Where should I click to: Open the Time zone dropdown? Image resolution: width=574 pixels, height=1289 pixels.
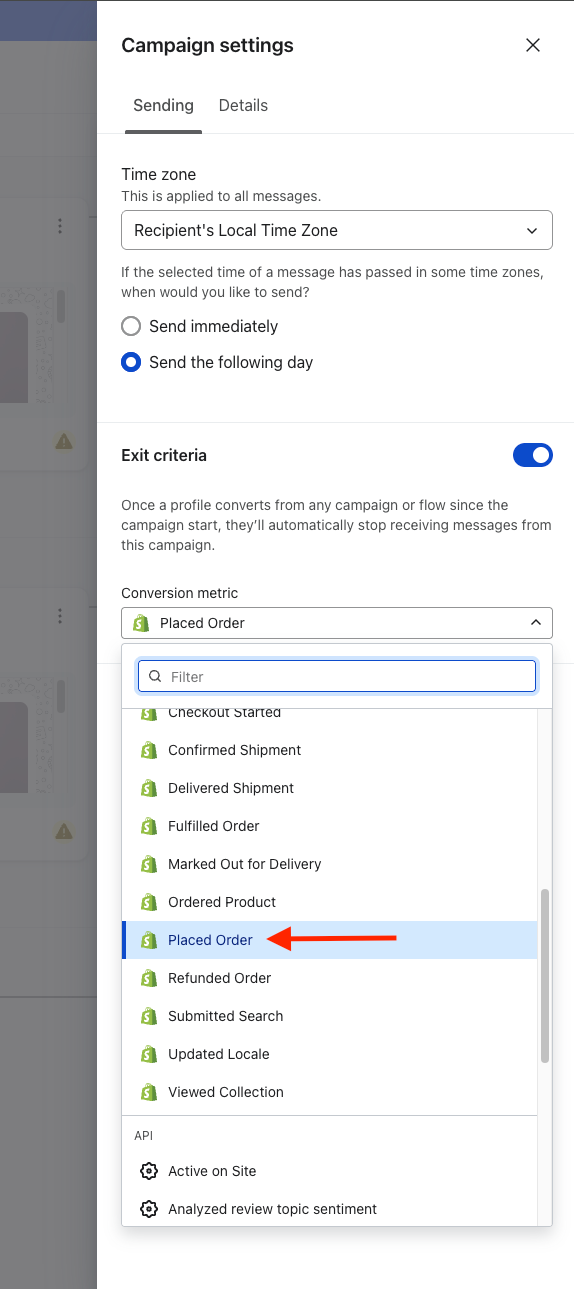click(x=337, y=230)
